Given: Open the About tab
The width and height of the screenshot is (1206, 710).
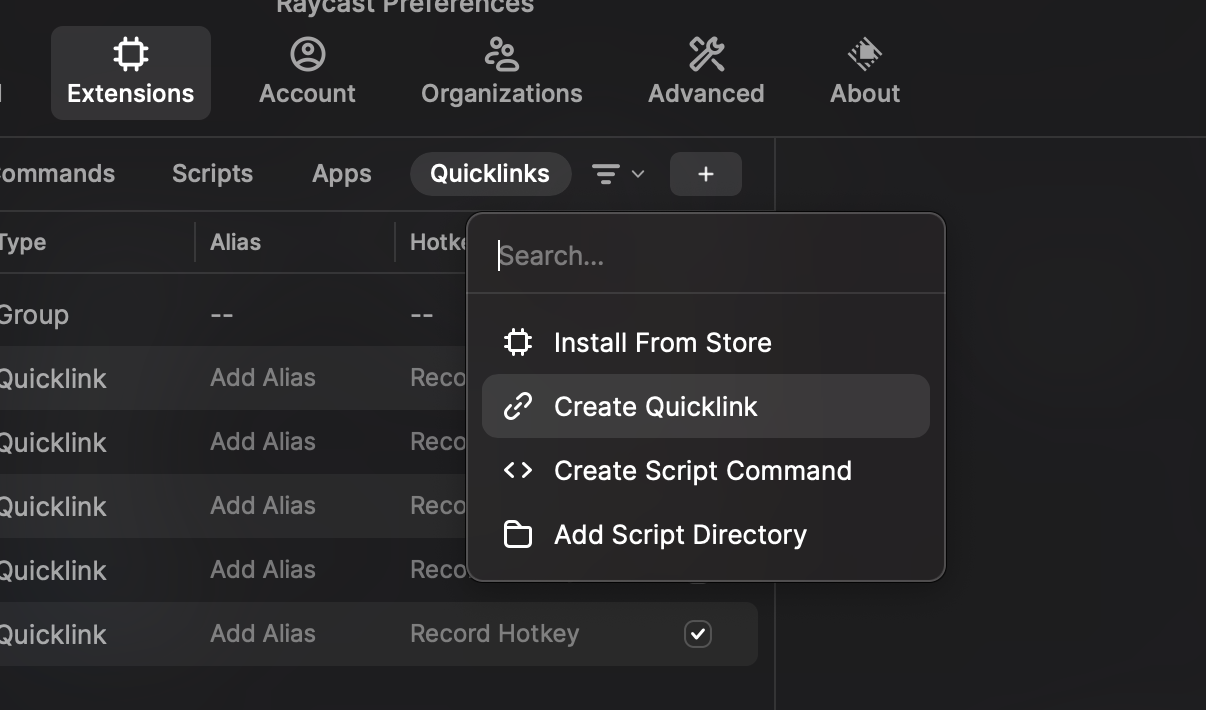Looking at the screenshot, I should [x=865, y=73].
